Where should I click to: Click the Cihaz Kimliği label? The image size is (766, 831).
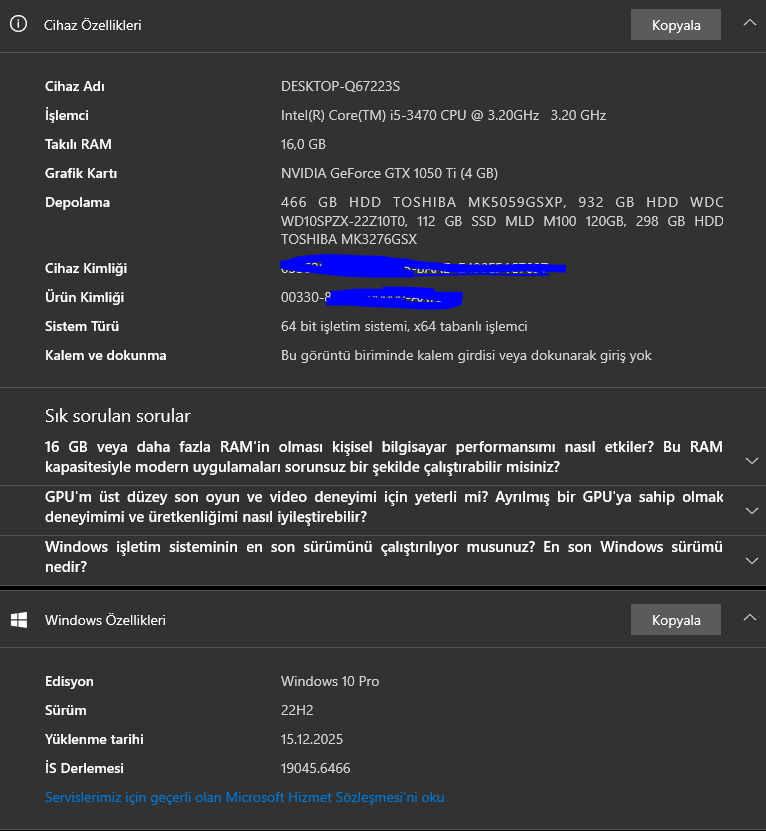point(86,268)
